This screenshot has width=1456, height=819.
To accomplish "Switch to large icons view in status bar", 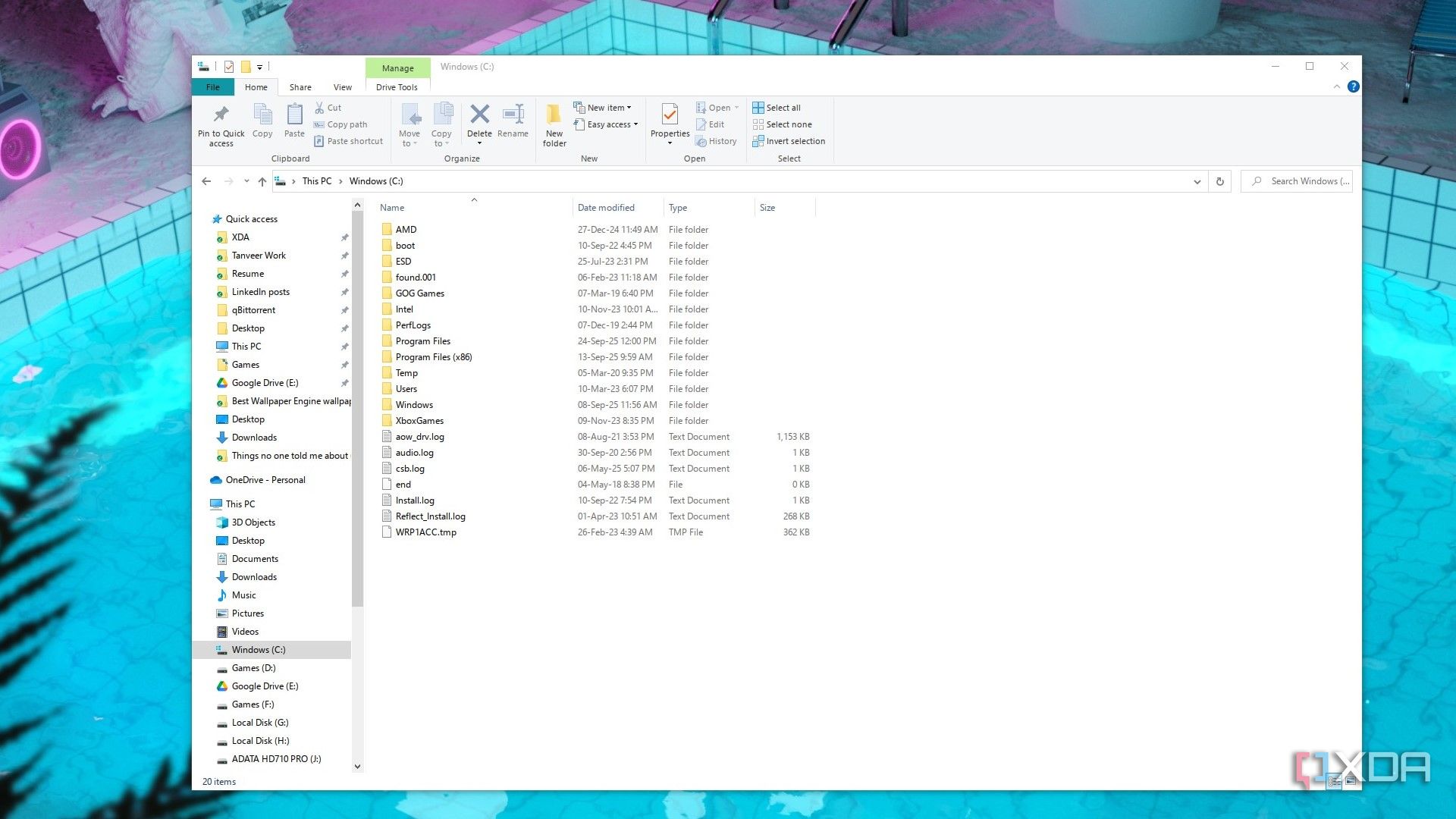I will click(x=1351, y=781).
